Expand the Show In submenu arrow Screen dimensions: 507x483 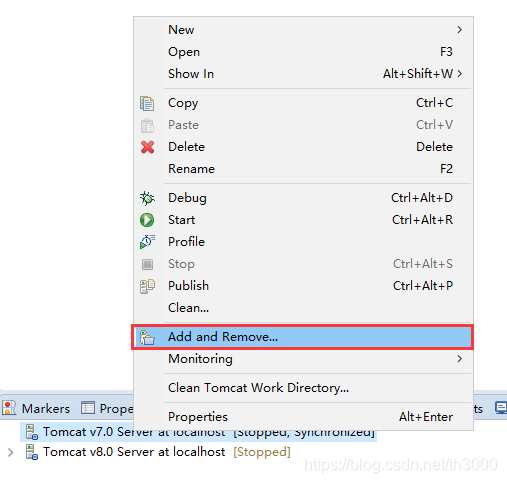click(460, 74)
